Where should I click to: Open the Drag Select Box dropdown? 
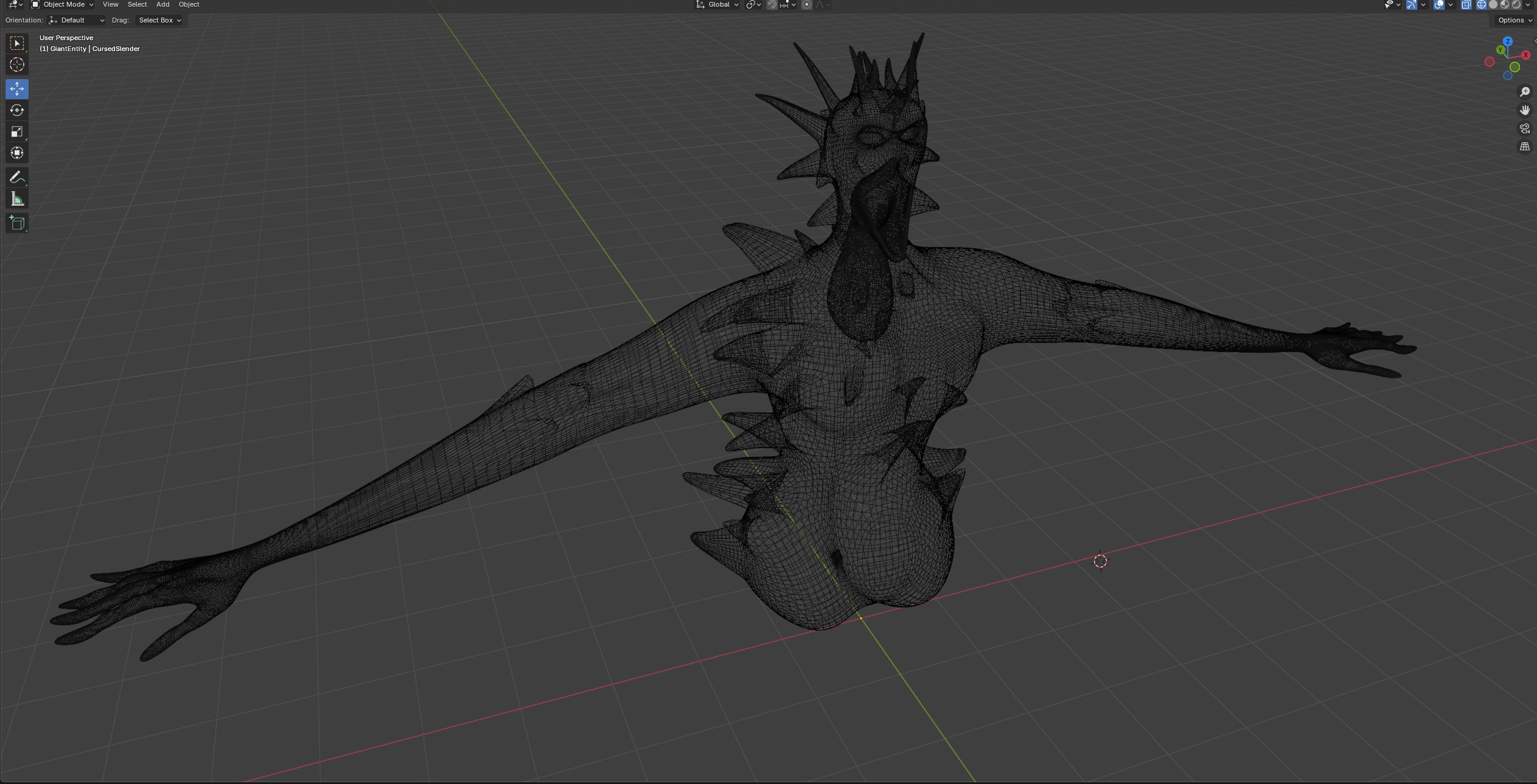(160, 20)
